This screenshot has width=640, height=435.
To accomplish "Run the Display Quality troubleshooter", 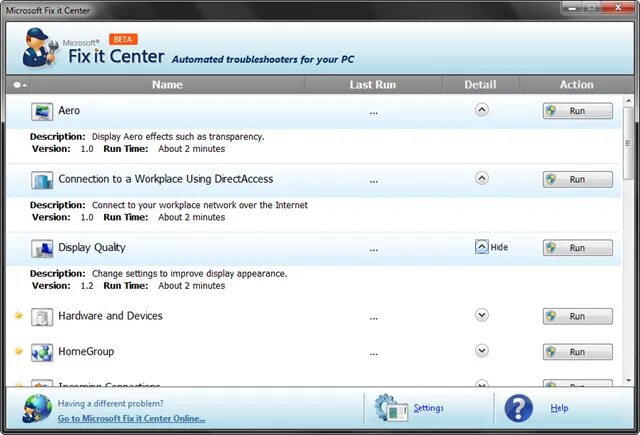I will click(578, 248).
